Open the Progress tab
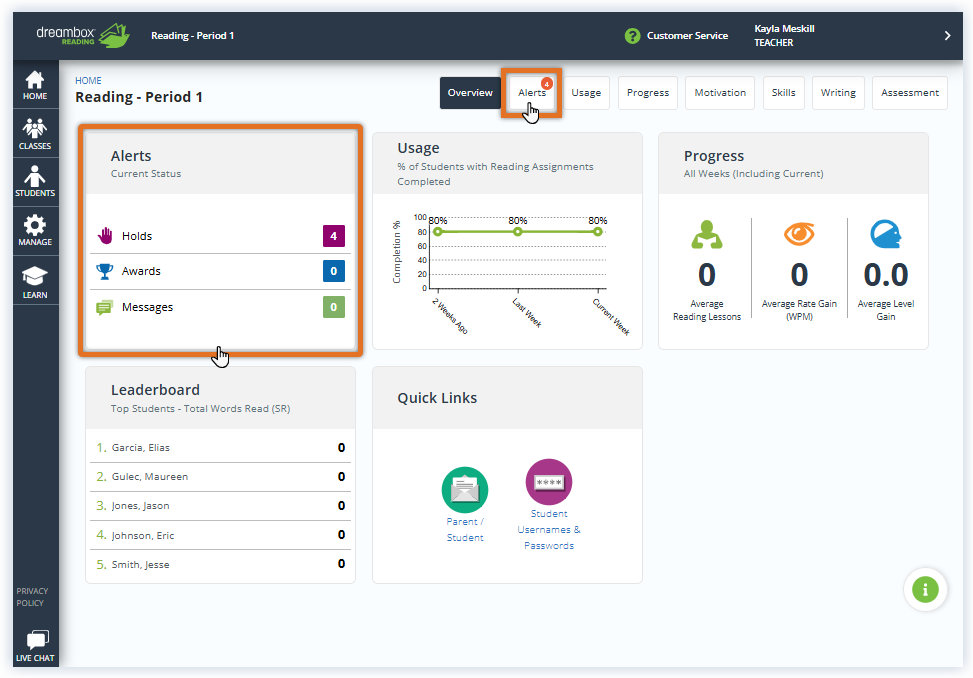 coord(647,92)
